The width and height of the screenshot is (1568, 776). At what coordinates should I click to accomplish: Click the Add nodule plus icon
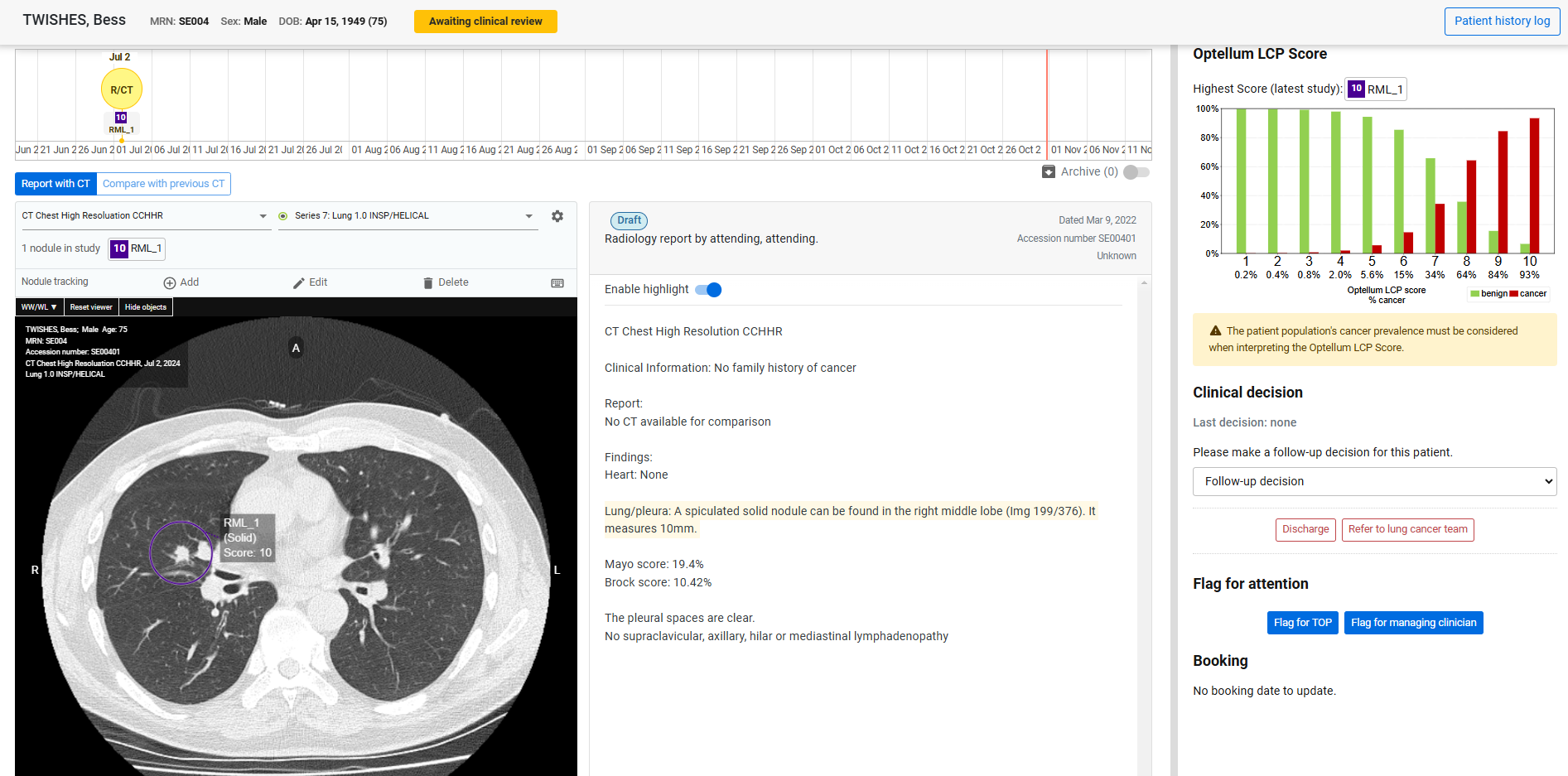[170, 283]
